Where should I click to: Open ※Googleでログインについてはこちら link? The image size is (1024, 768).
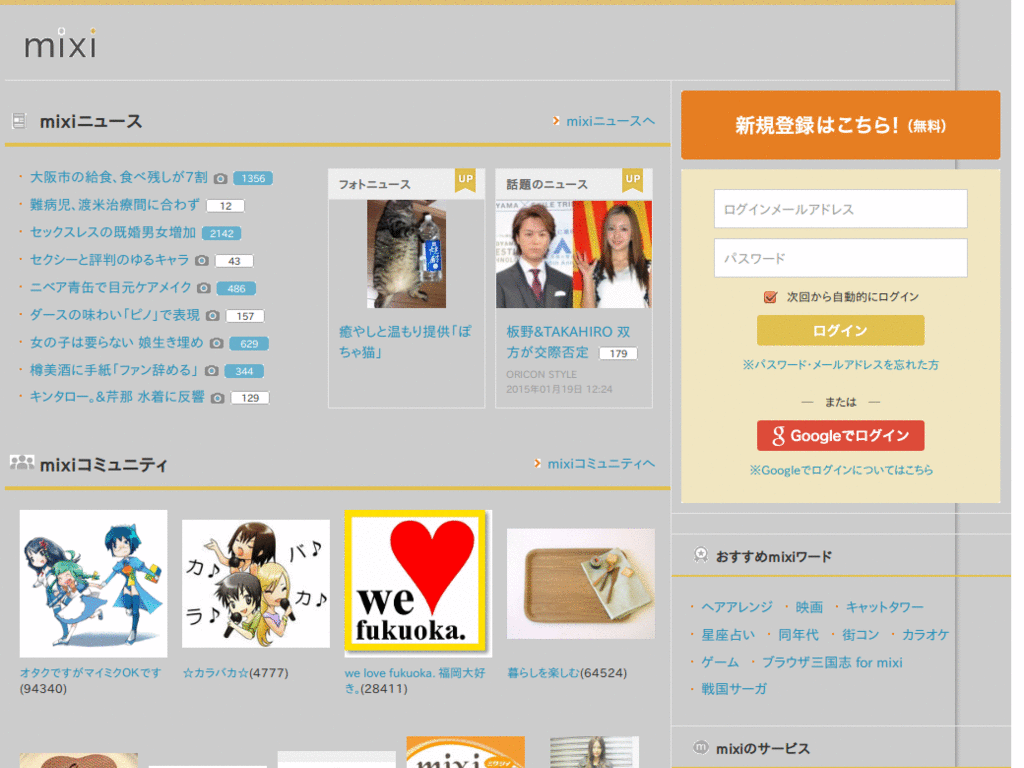(x=840, y=470)
